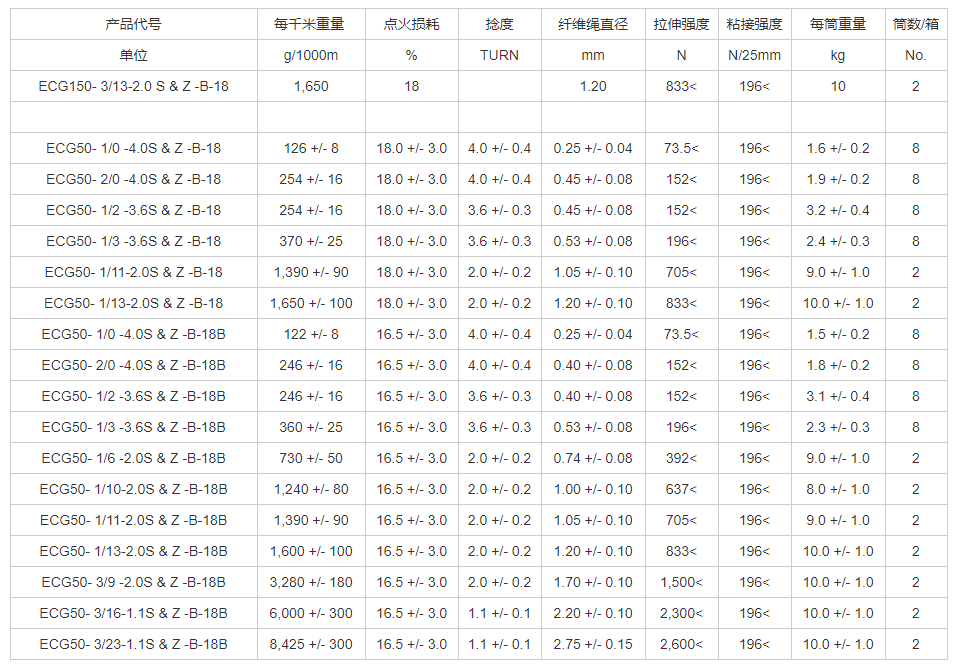Select the 每筒重量 column header

pos(836,25)
